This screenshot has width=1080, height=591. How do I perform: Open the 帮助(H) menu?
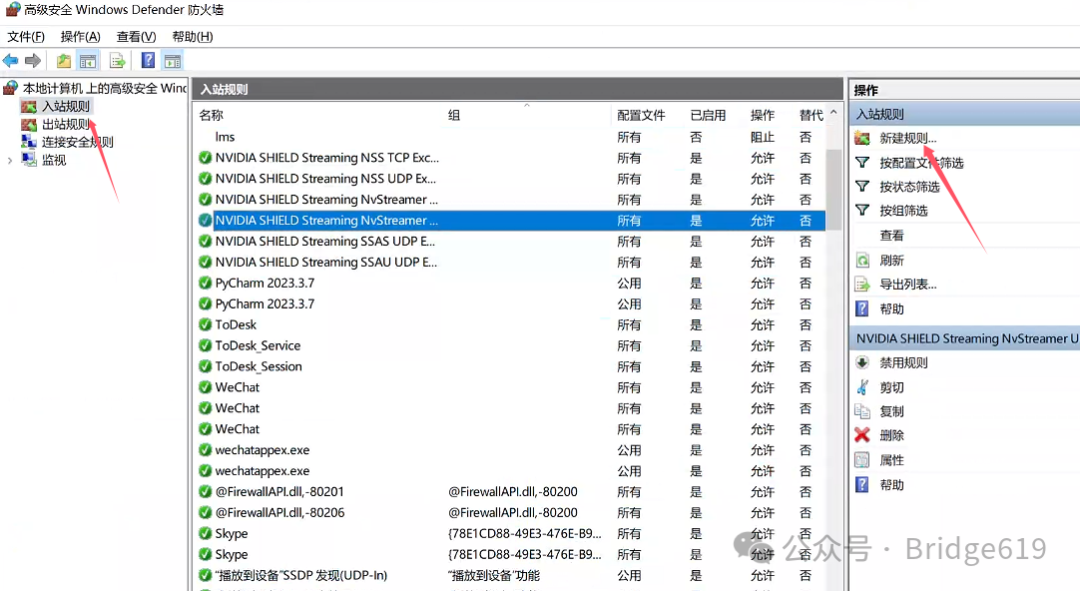[x=193, y=37]
